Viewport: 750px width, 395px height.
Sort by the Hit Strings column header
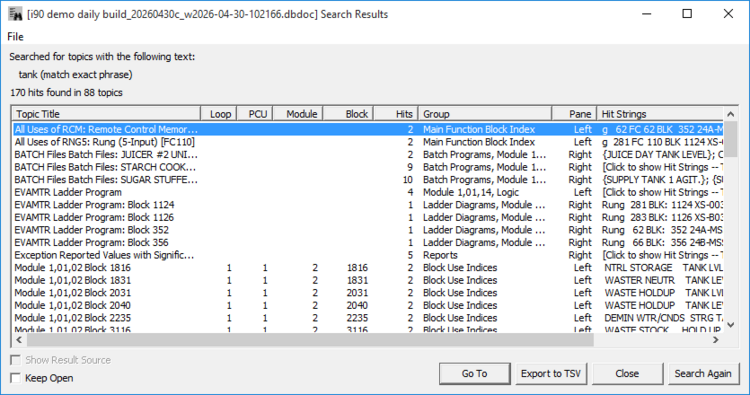coord(661,114)
